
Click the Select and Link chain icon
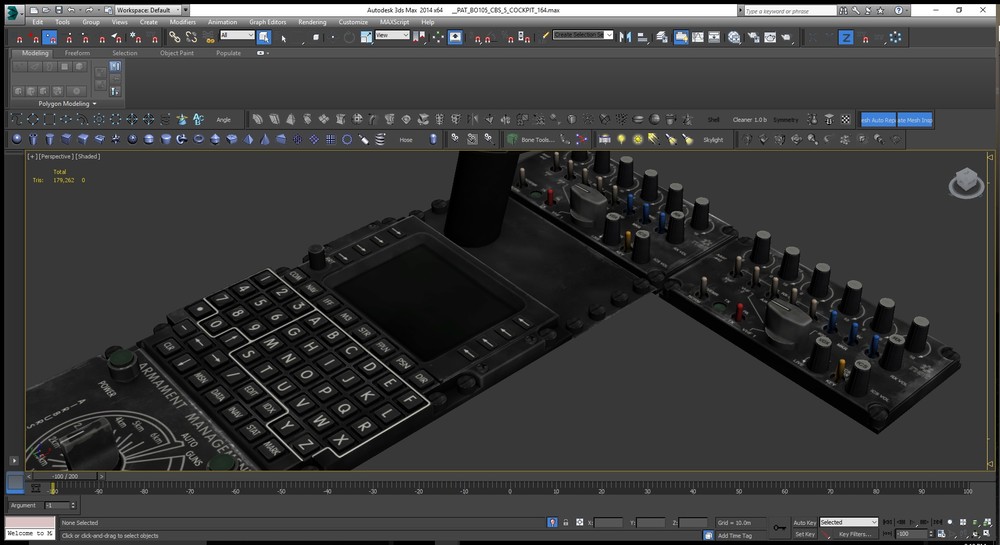pyautogui.click(x=174, y=37)
